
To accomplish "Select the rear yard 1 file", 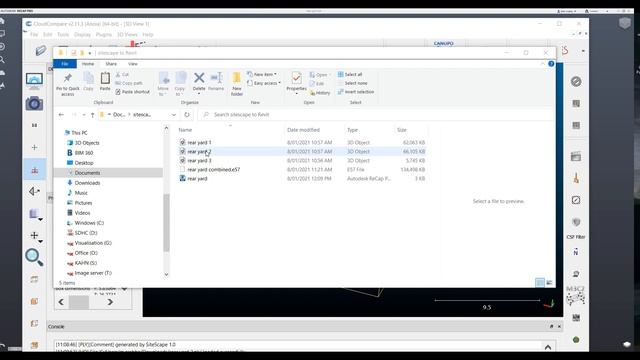I will pos(199,142).
